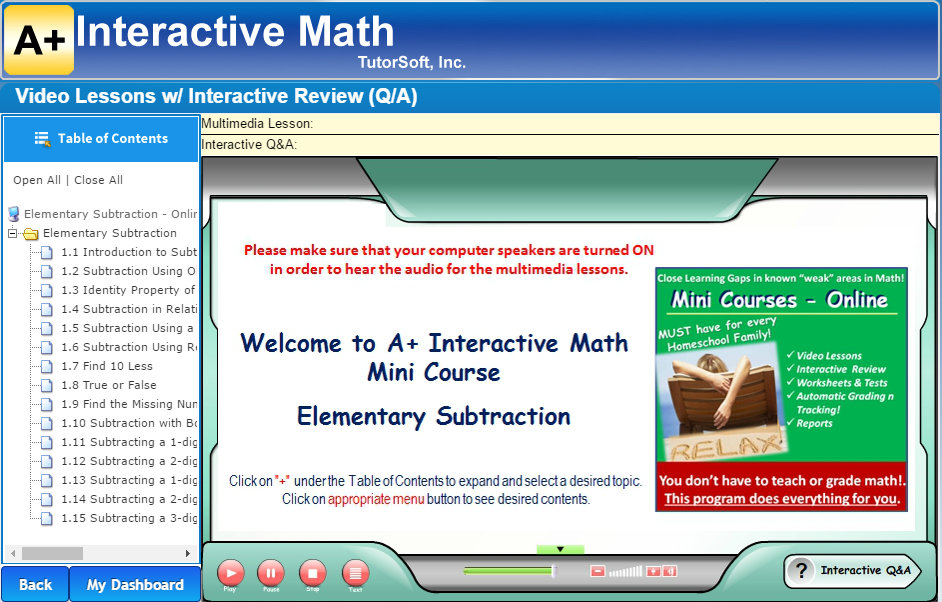Image resolution: width=942 pixels, height=602 pixels.
Task: Select the Elementary Subtraction - Online root item
Action: [x=110, y=214]
